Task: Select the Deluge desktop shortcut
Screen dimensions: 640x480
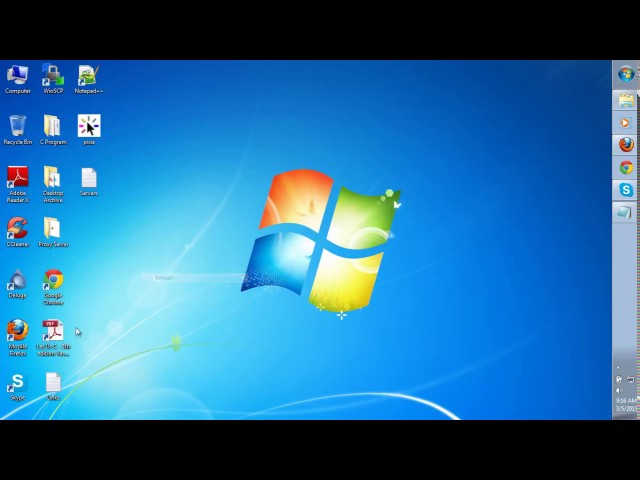Action: (x=18, y=284)
